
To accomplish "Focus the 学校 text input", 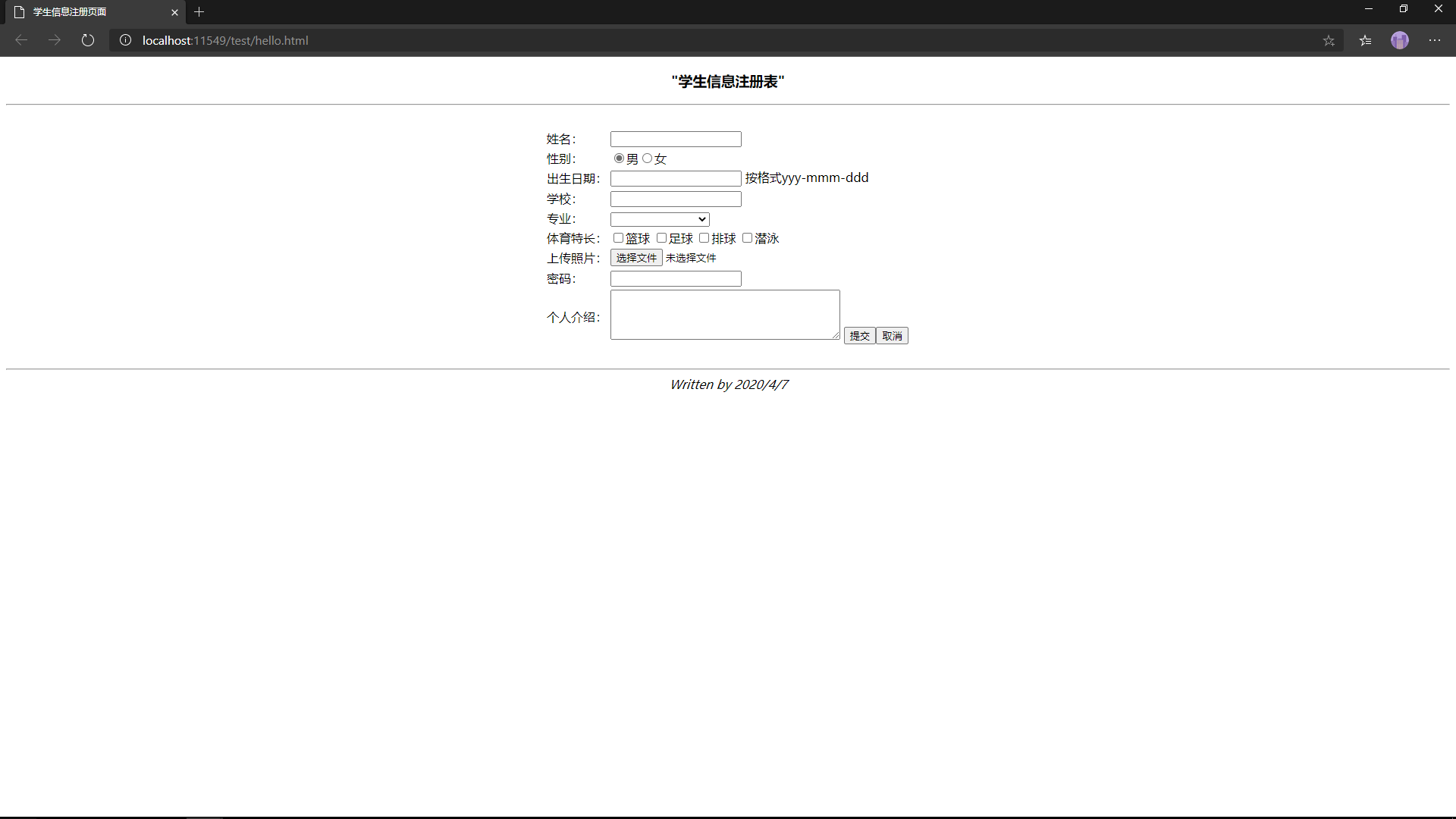I will click(676, 199).
